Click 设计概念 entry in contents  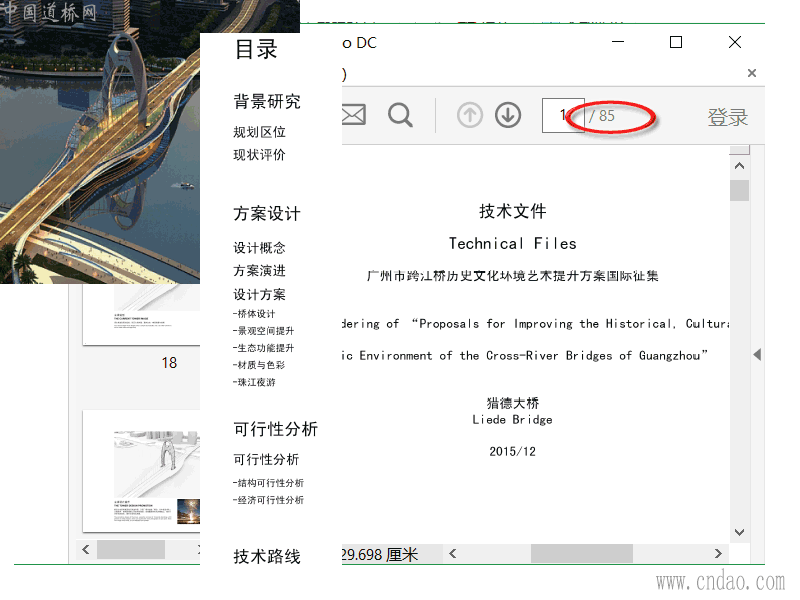(259, 248)
